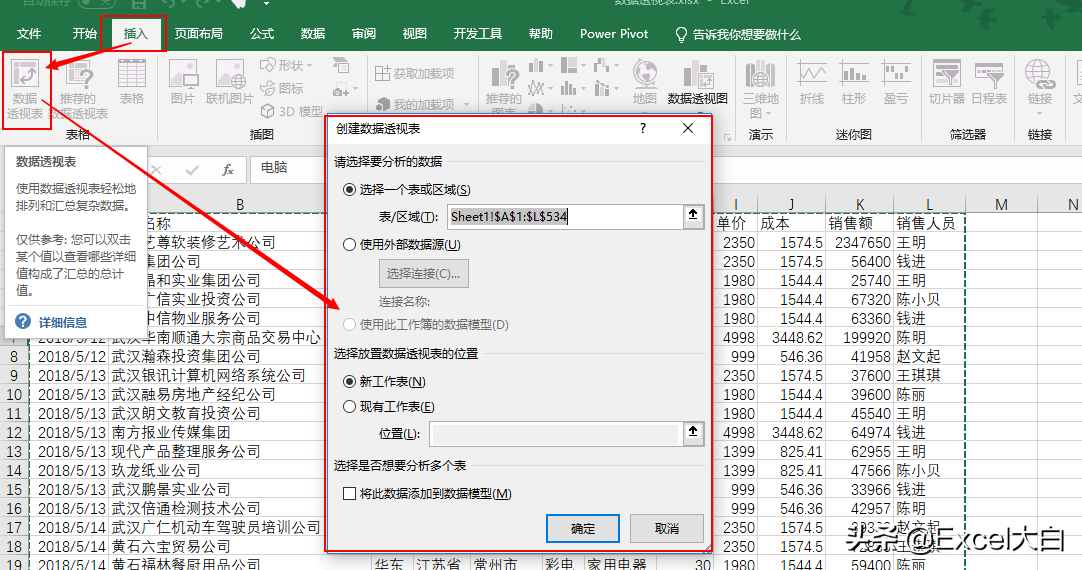Viewport: 1082px width, 570px height.
Task: Insert a Win/Loss sparkline (盈亏)
Action: pos(896,83)
